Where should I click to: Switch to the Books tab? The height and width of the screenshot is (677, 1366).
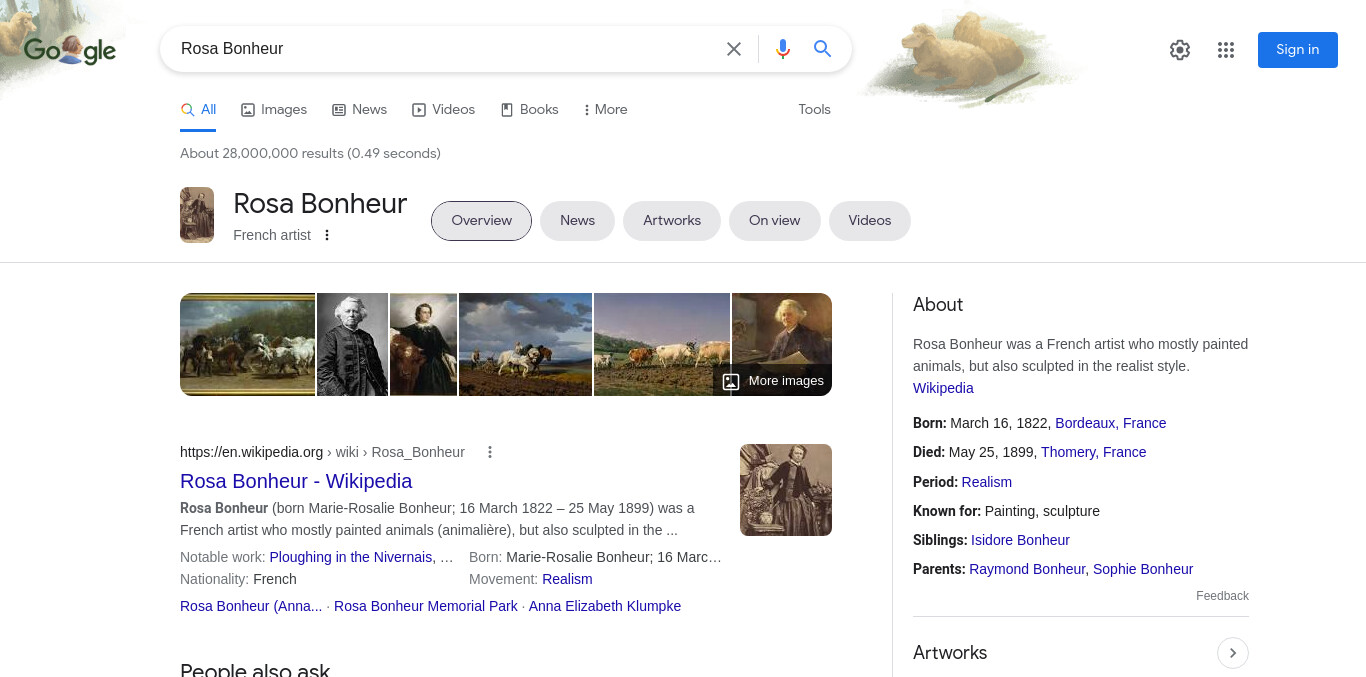point(529,110)
